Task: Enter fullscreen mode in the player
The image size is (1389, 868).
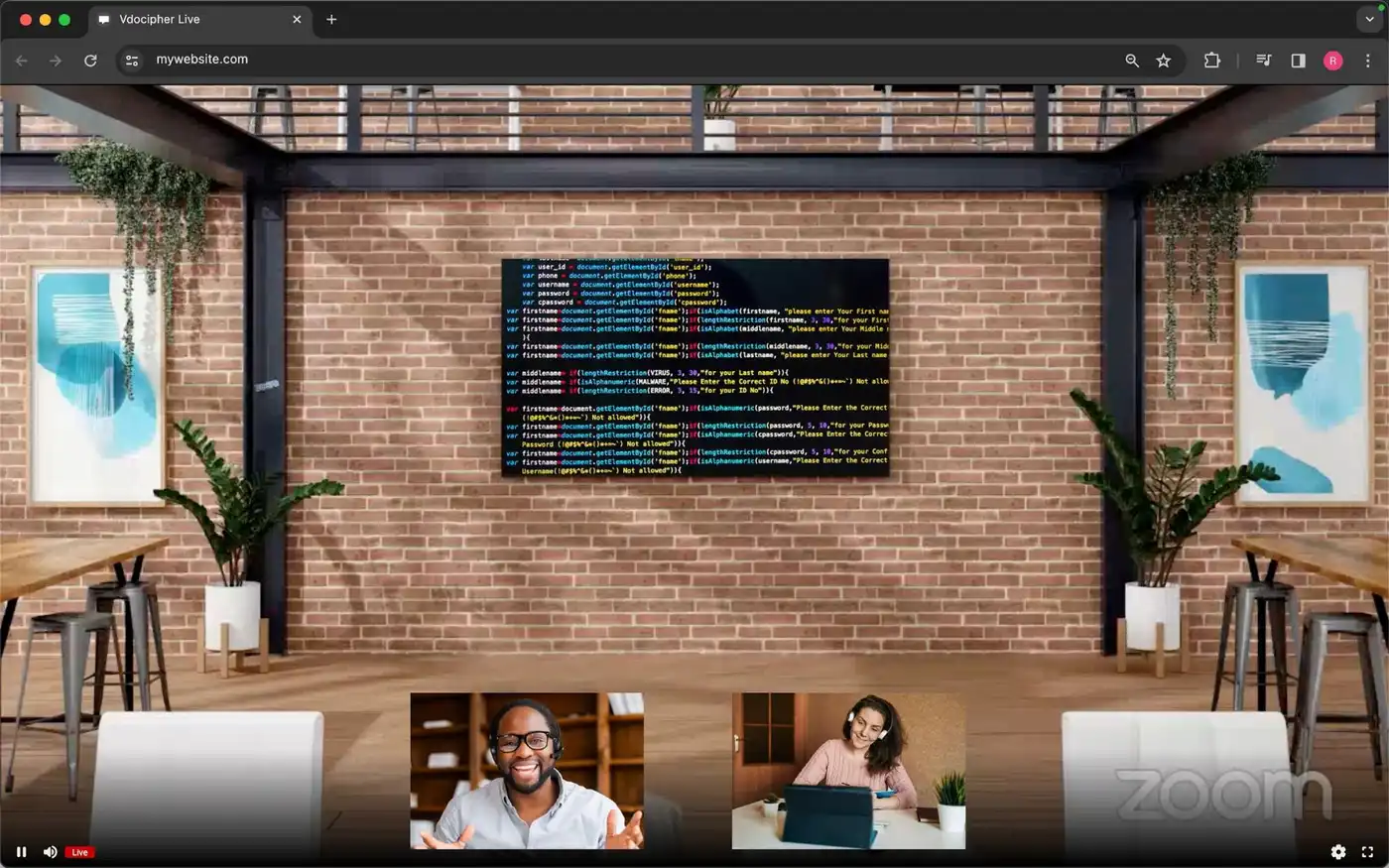Action: click(x=1367, y=852)
